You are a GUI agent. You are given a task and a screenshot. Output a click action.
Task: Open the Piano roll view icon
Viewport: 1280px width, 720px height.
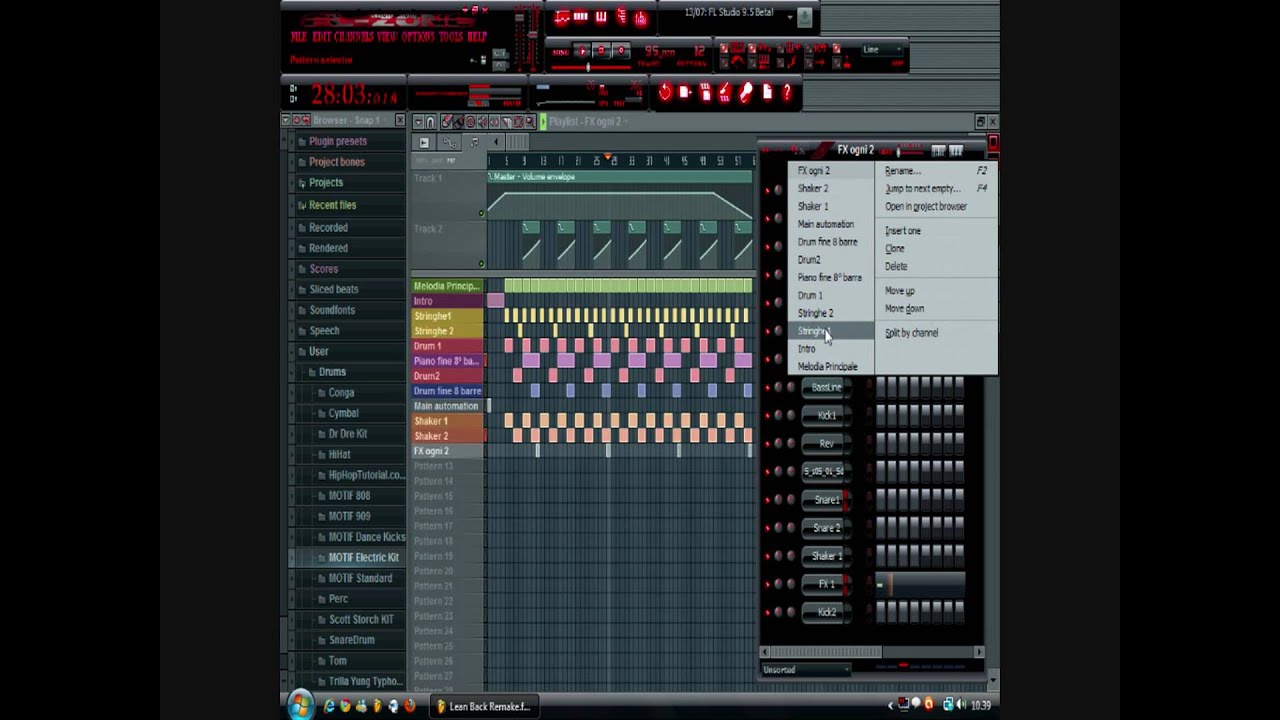point(601,17)
